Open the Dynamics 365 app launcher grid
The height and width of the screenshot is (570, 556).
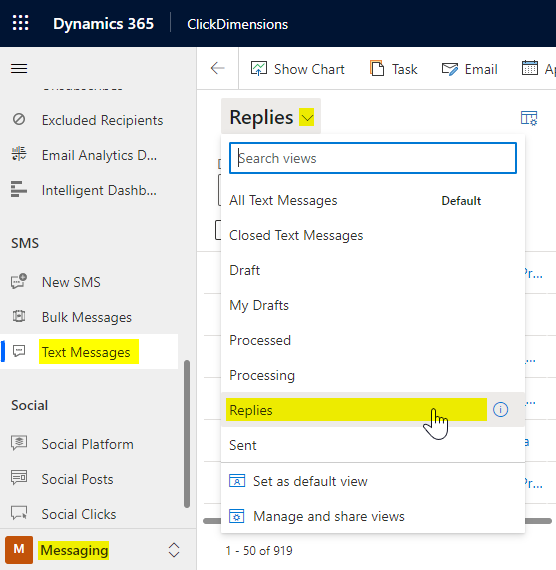tap(20, 23)
